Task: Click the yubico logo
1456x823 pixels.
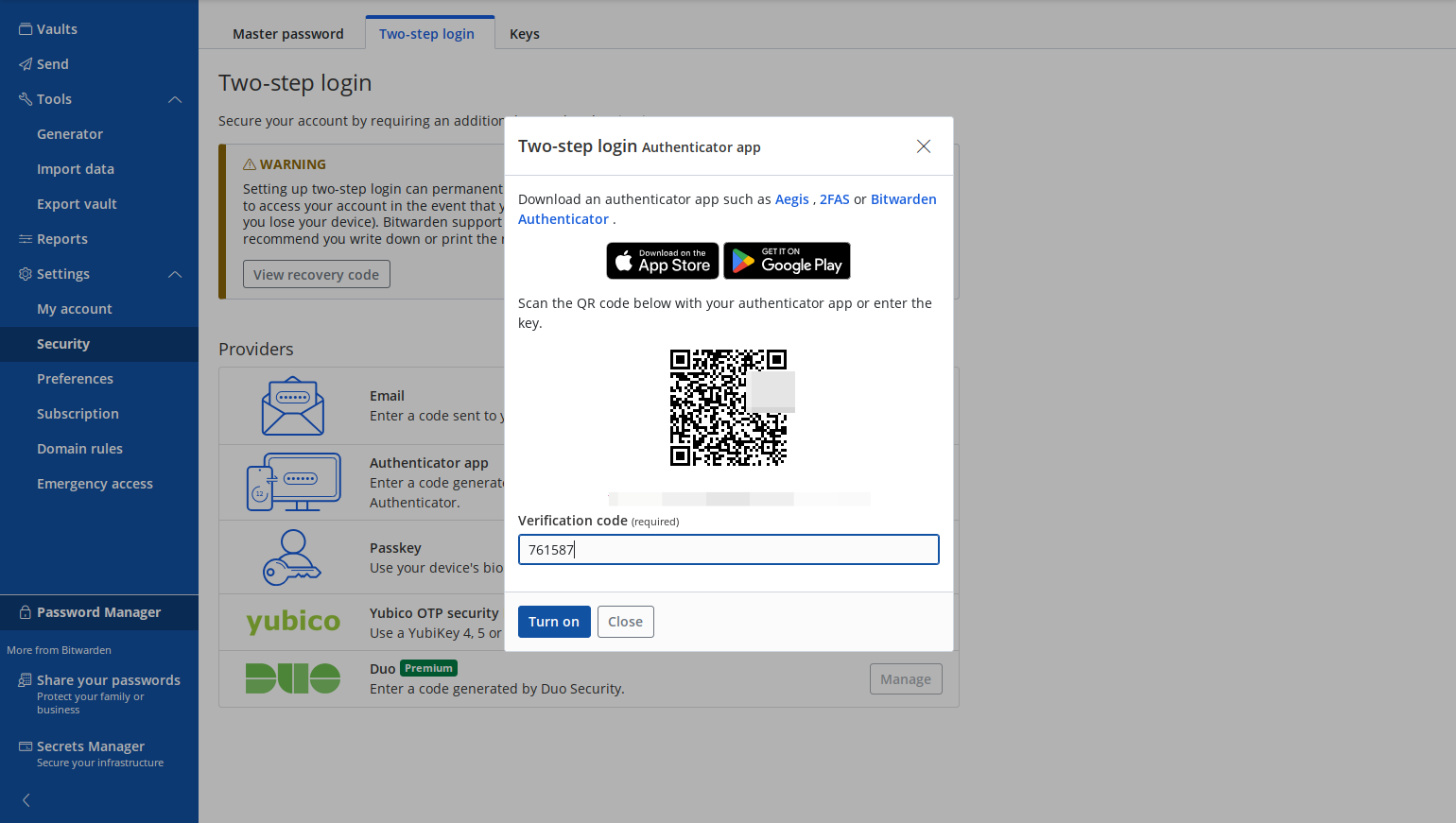Action: (293, 622)
